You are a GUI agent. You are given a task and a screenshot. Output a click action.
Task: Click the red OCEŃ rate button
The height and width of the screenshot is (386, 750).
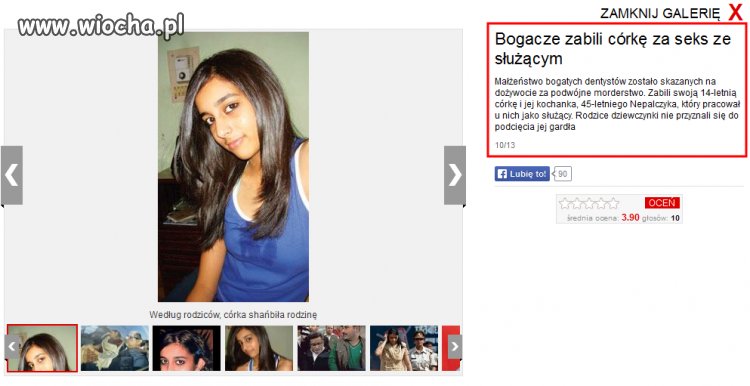tap(662, 203)
